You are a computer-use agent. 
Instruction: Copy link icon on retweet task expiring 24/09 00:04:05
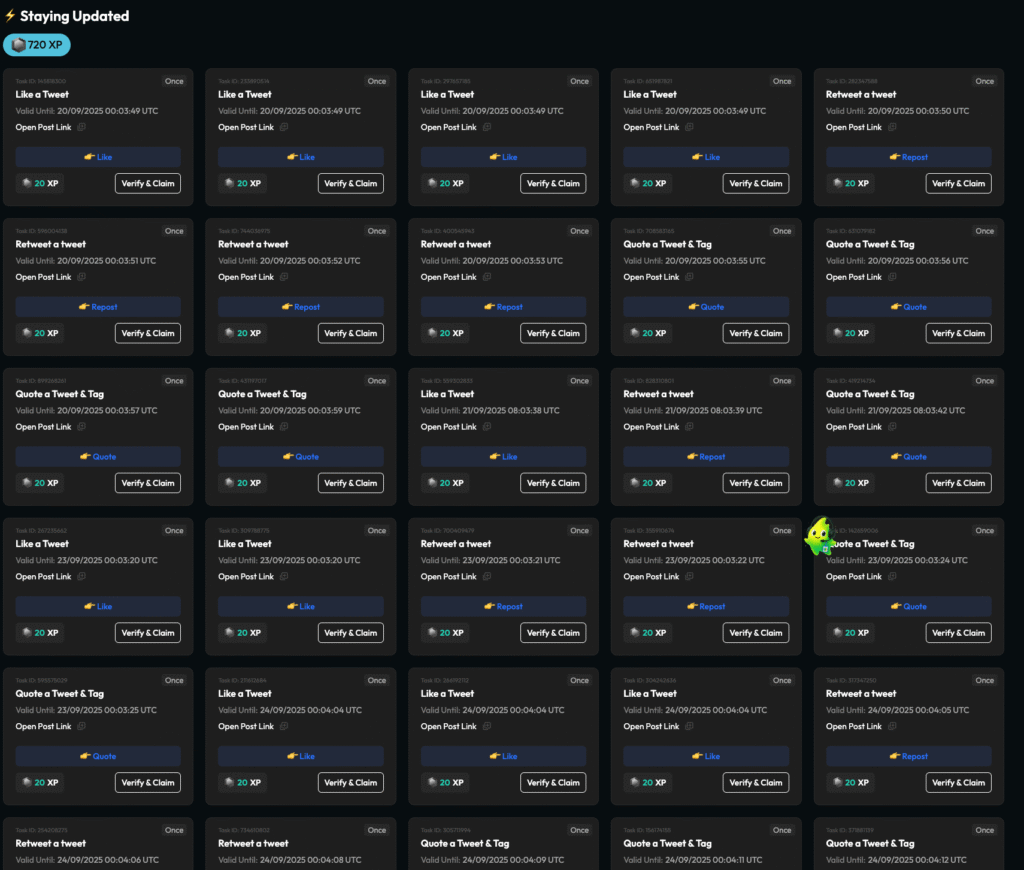893,727
